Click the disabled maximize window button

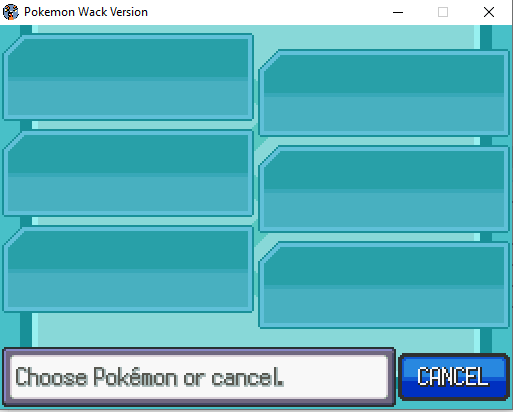(x=443, y=12)
